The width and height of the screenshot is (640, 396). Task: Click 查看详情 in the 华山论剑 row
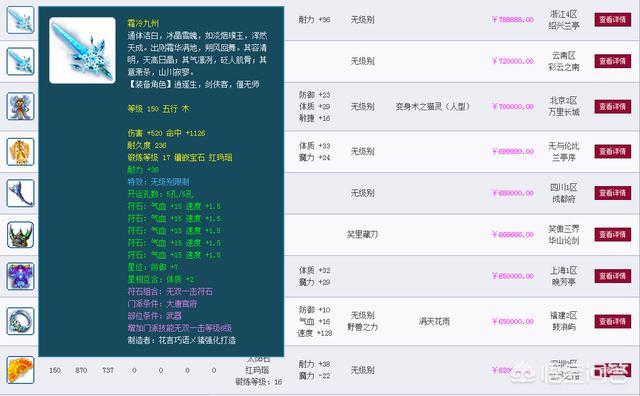tap(612, 235)
